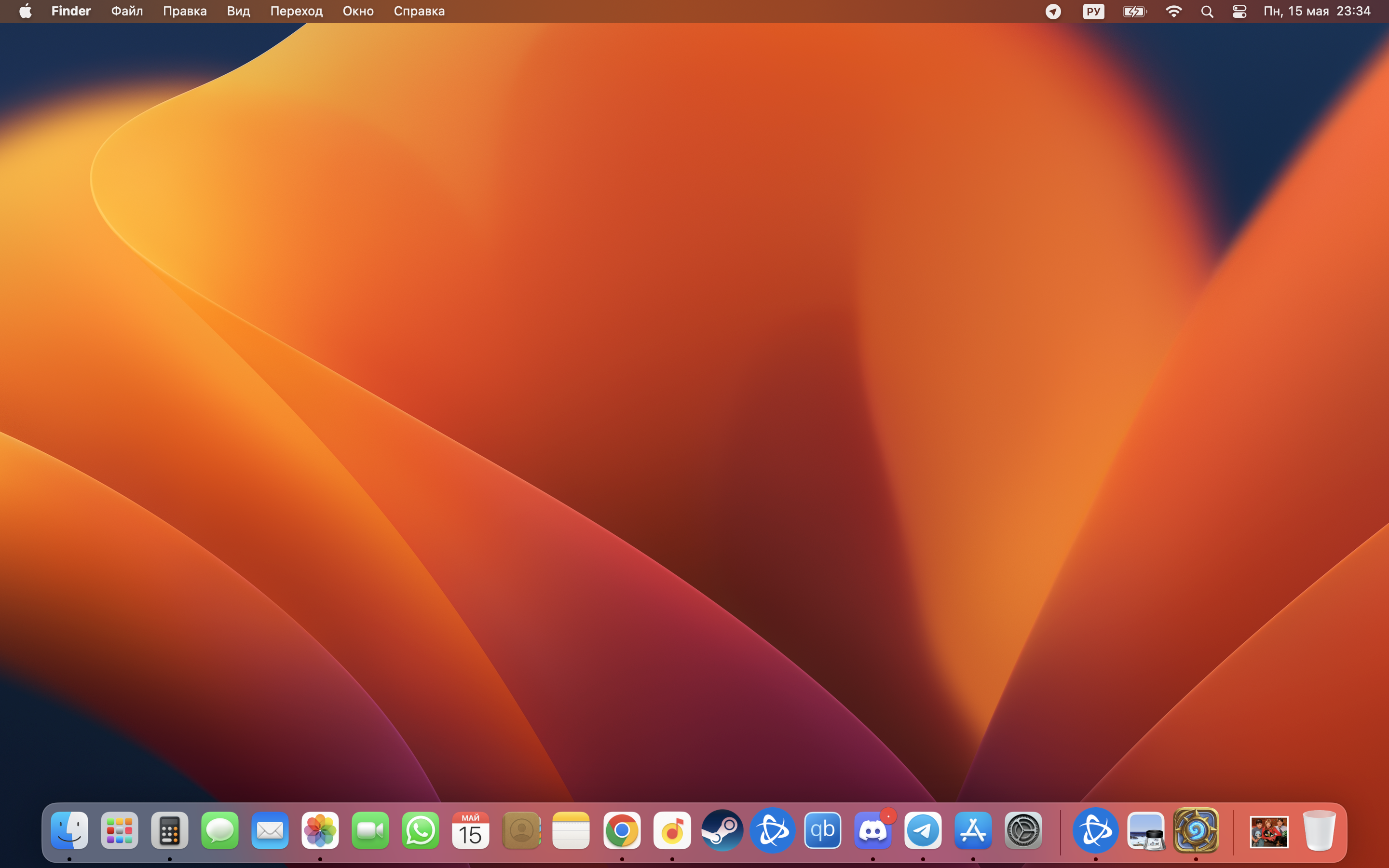The width and height of the screenshot is (1389, 868).
Task: Open Launchpad in the Dock
Action: point(120,830)
